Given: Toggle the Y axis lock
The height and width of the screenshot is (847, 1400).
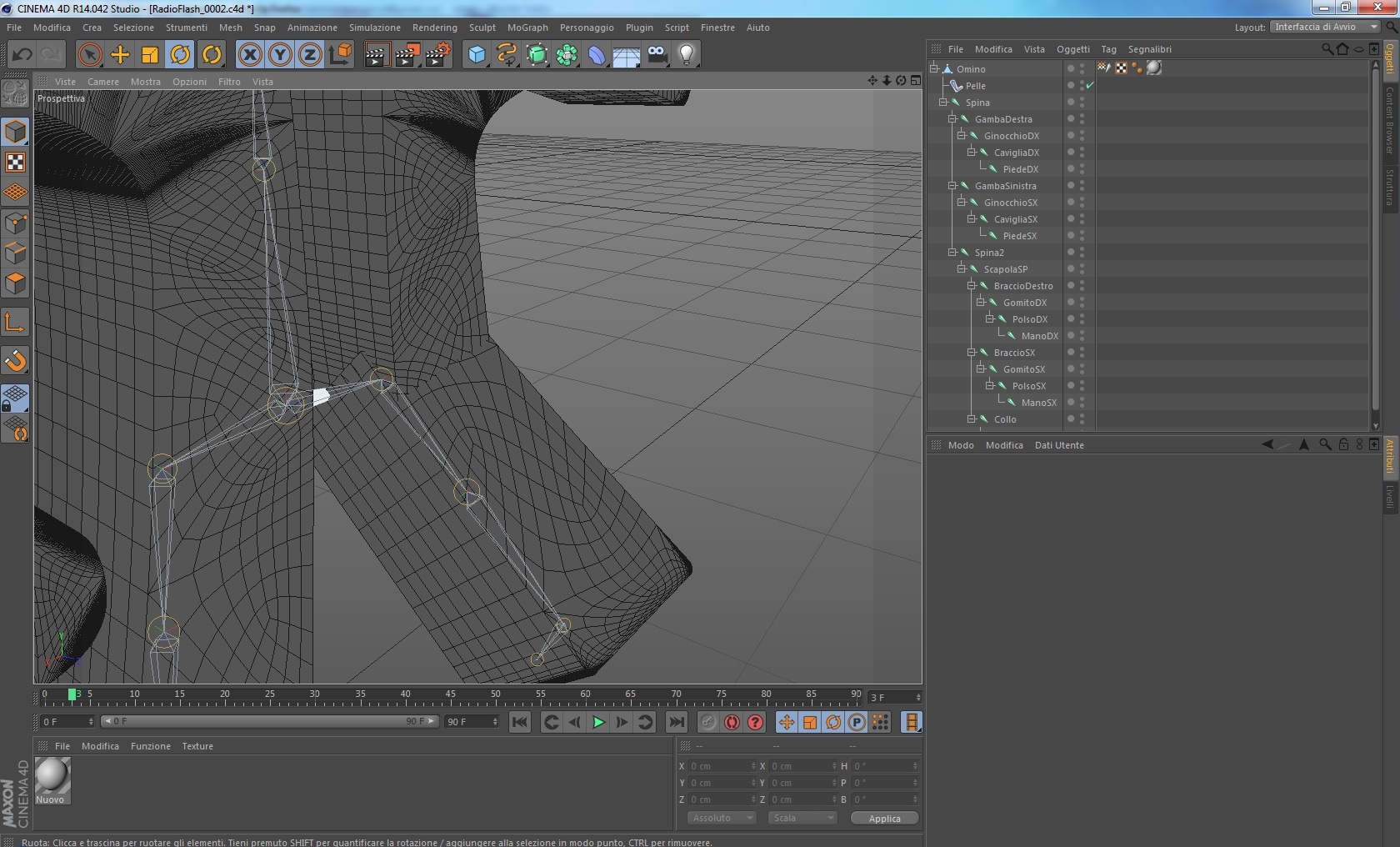Looking at the screenshot, I should click(x=280, y=55).
